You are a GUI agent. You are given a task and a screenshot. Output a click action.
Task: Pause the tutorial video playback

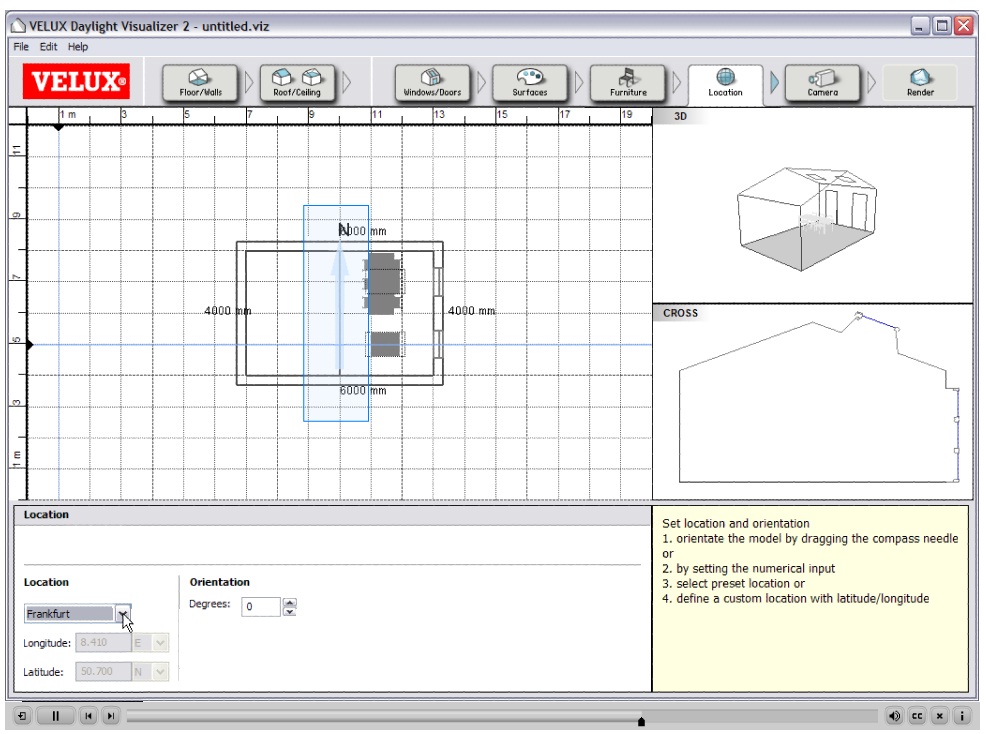[x=55, y=716]
